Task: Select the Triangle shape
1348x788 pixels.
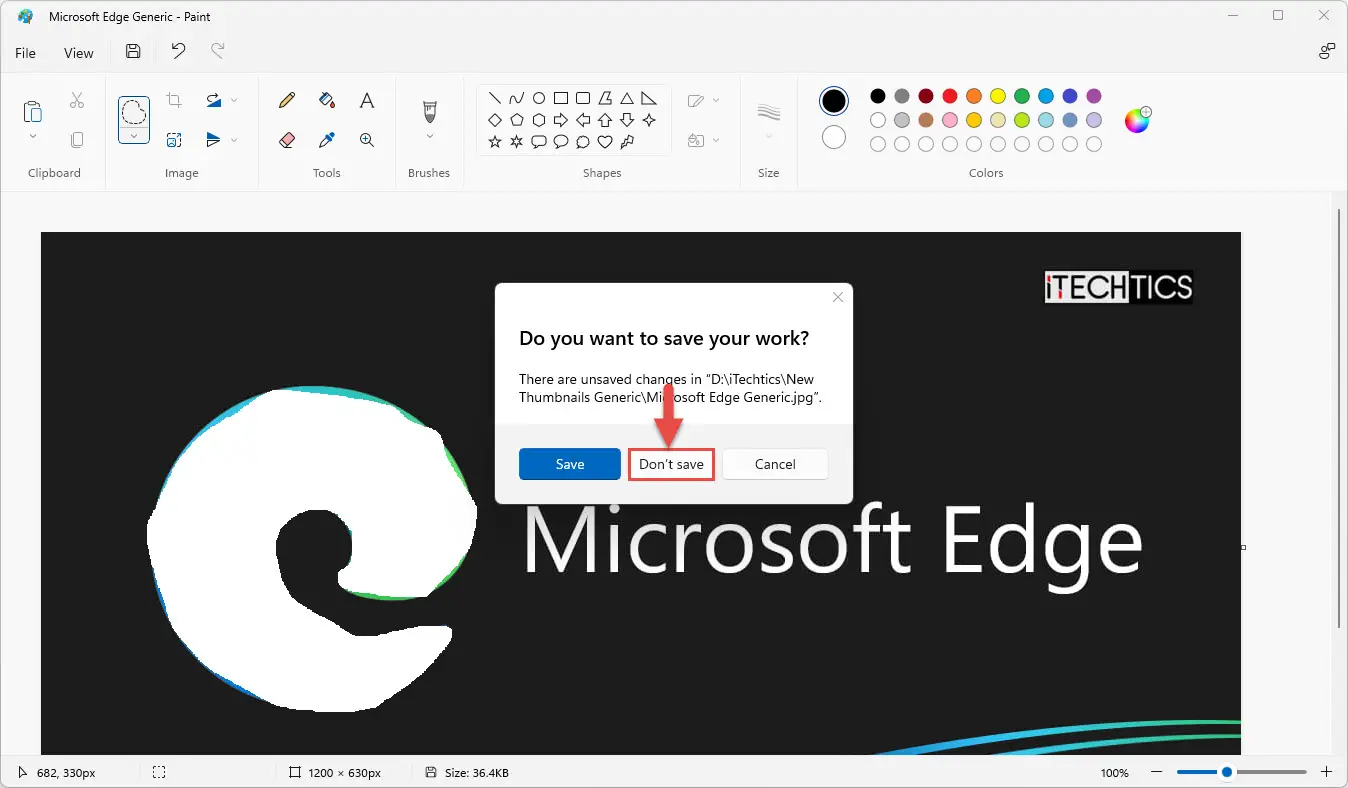Action: click(x=627, y=98)
